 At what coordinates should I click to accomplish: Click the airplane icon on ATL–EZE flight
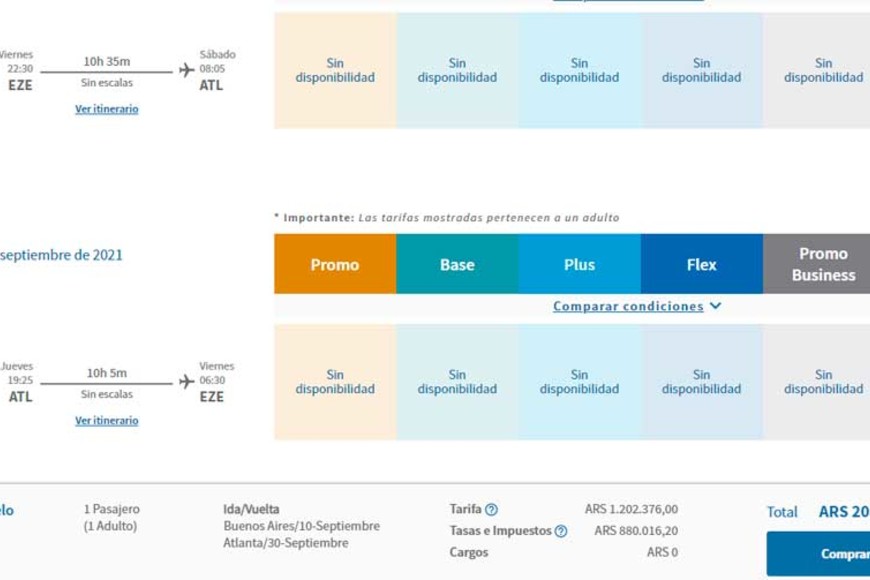click(x=186, y=381)
